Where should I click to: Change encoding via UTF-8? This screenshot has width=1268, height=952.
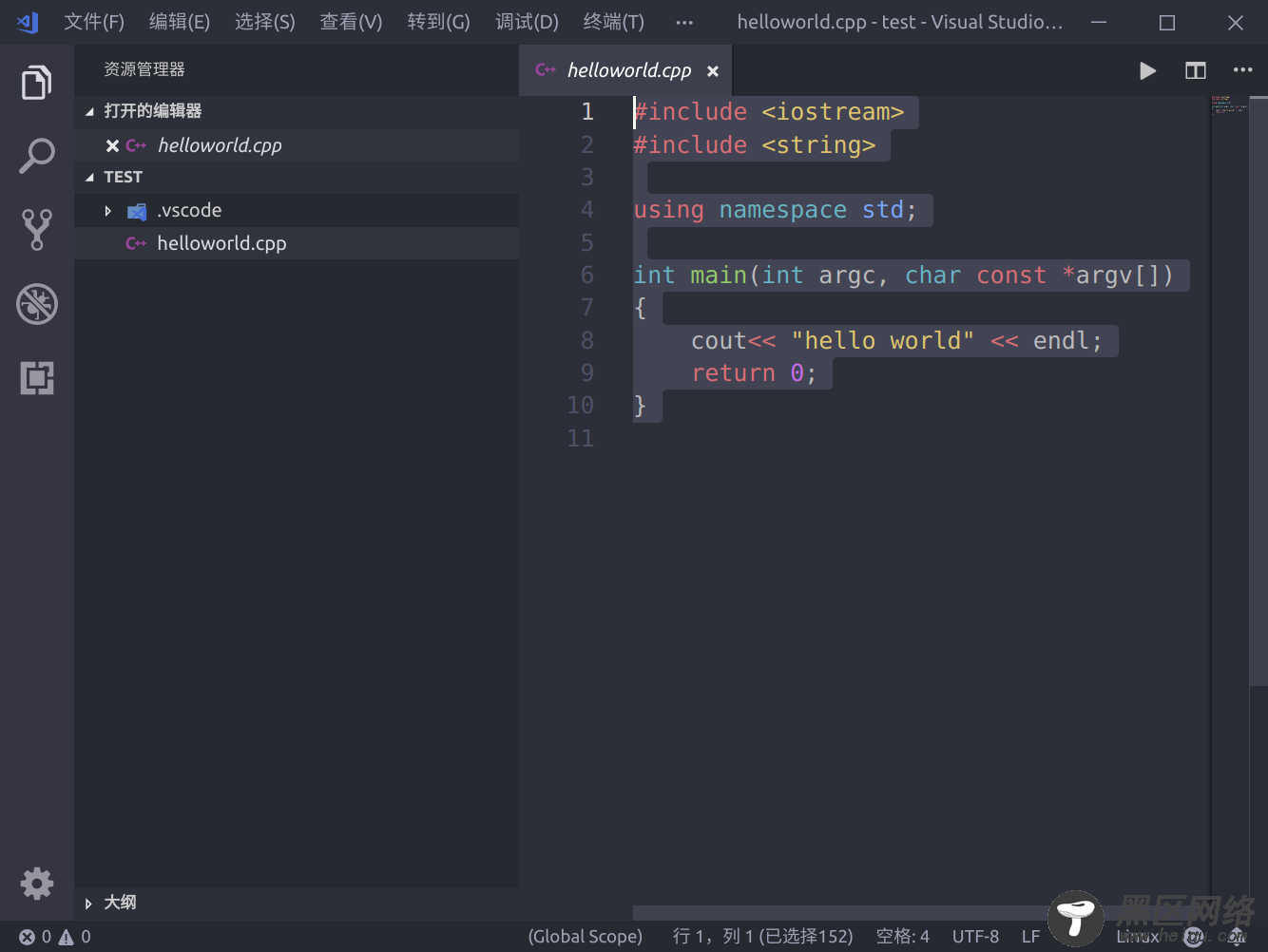(975, 937)
